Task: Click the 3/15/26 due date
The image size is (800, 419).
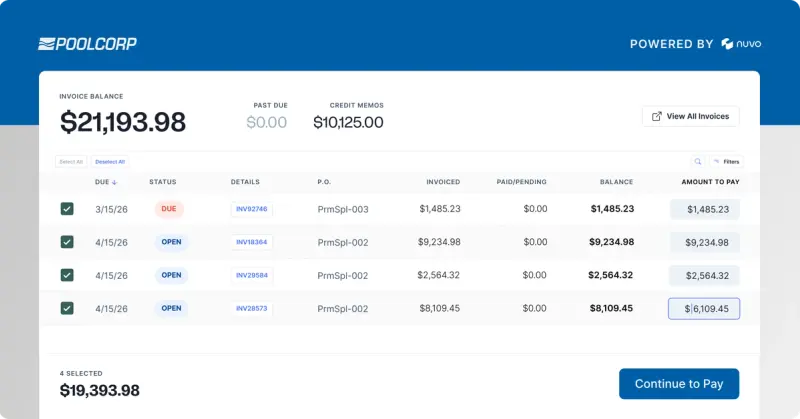Action: 111,209
